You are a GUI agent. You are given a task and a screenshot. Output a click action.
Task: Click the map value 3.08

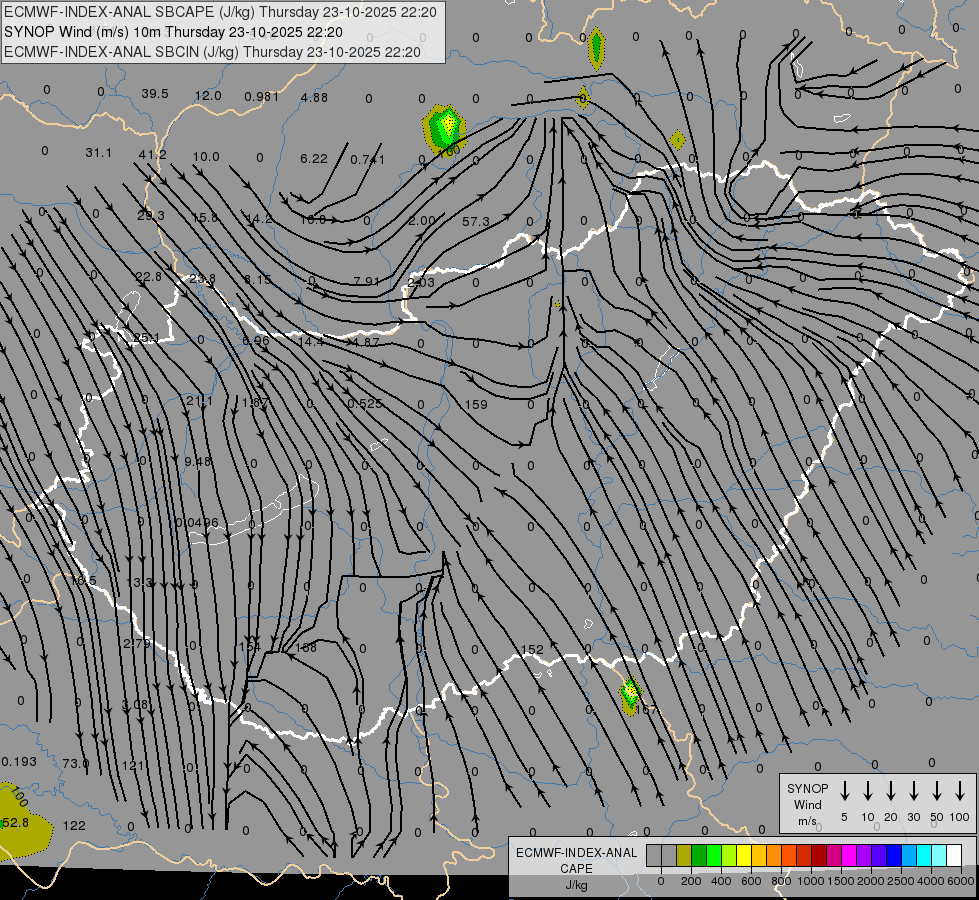point(135,705)
